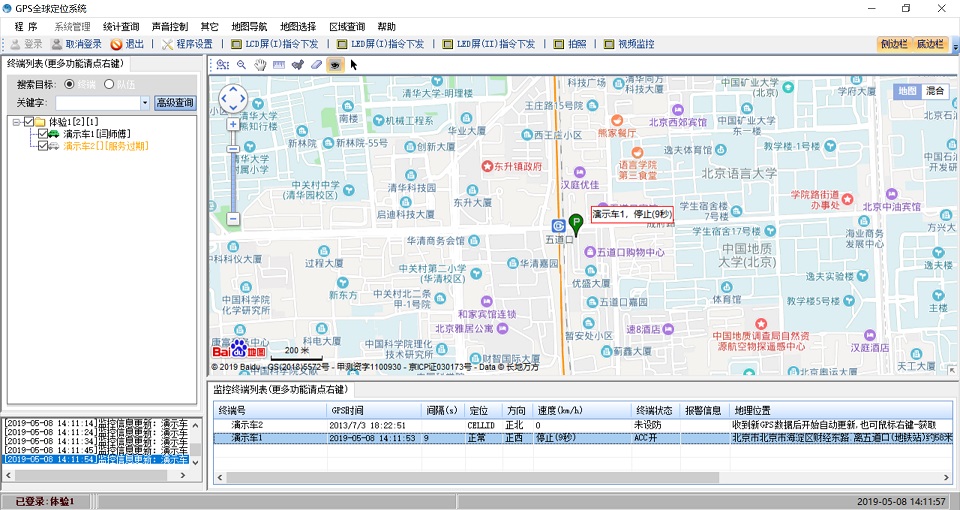Select the 演示车1 row in monitoring table
Screen dimensions: 960x510
[583, 438]
